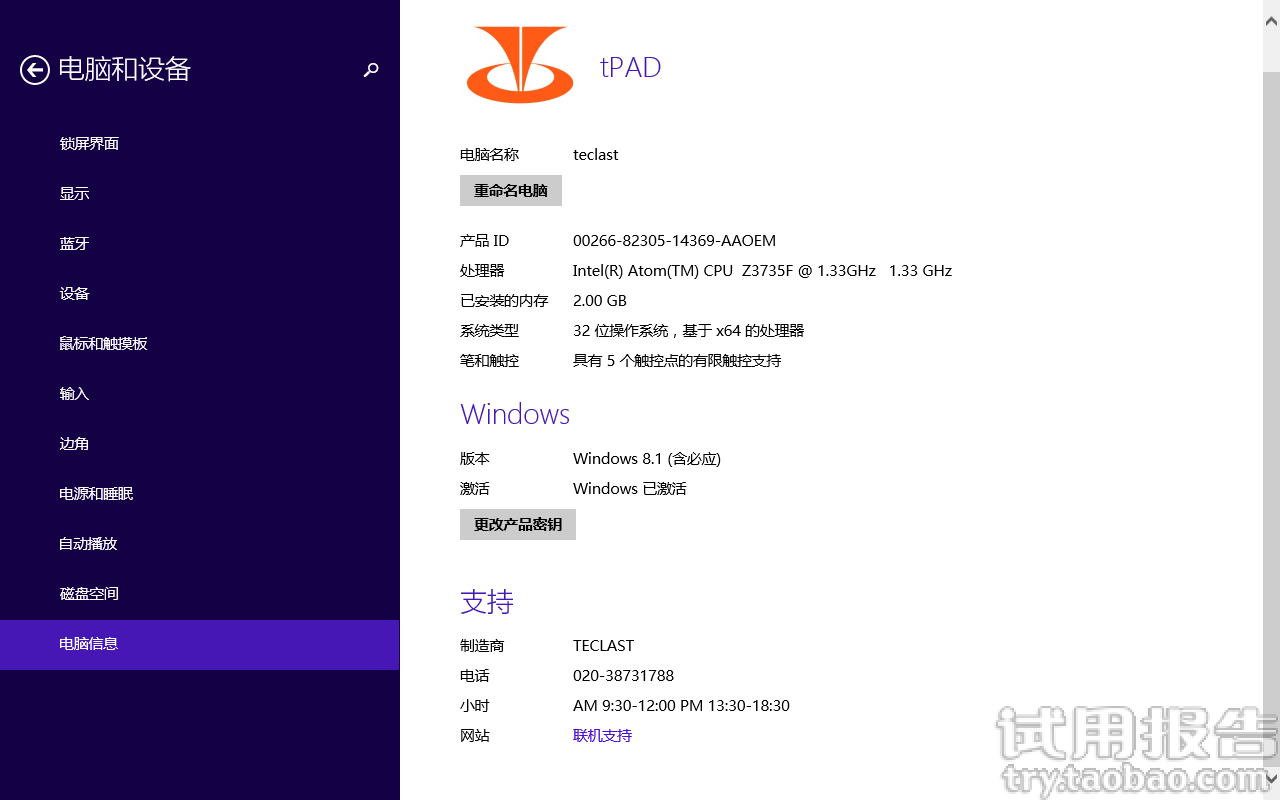Select 鼠标和触摸板 from the sidebar

[103, 343]
